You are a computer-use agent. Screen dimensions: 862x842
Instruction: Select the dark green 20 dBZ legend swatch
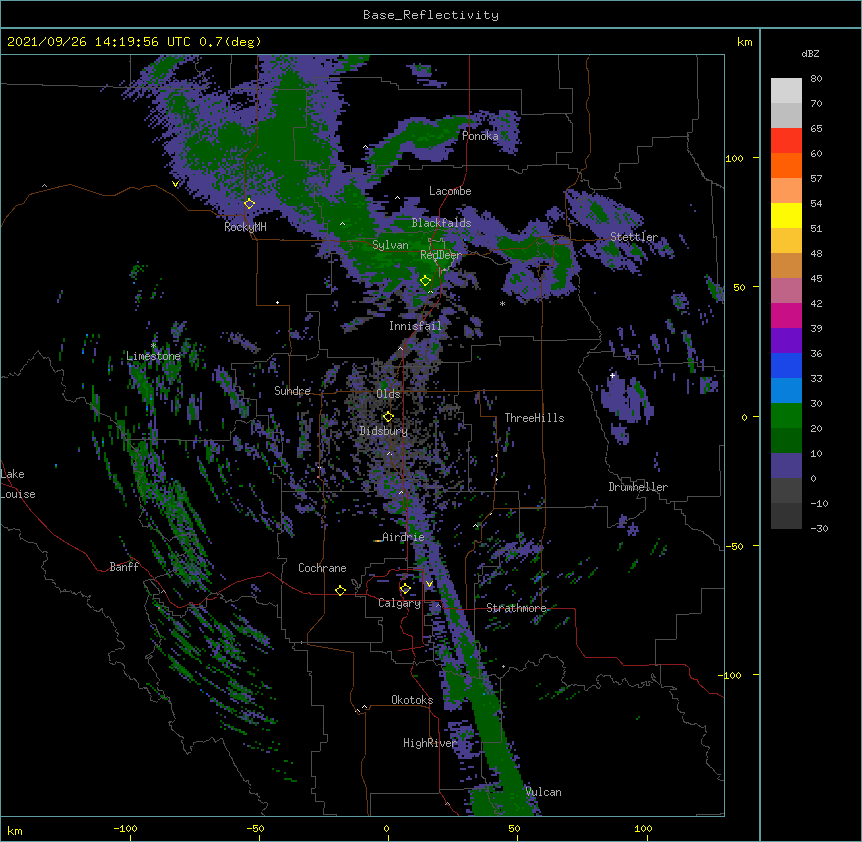(786, 441)
